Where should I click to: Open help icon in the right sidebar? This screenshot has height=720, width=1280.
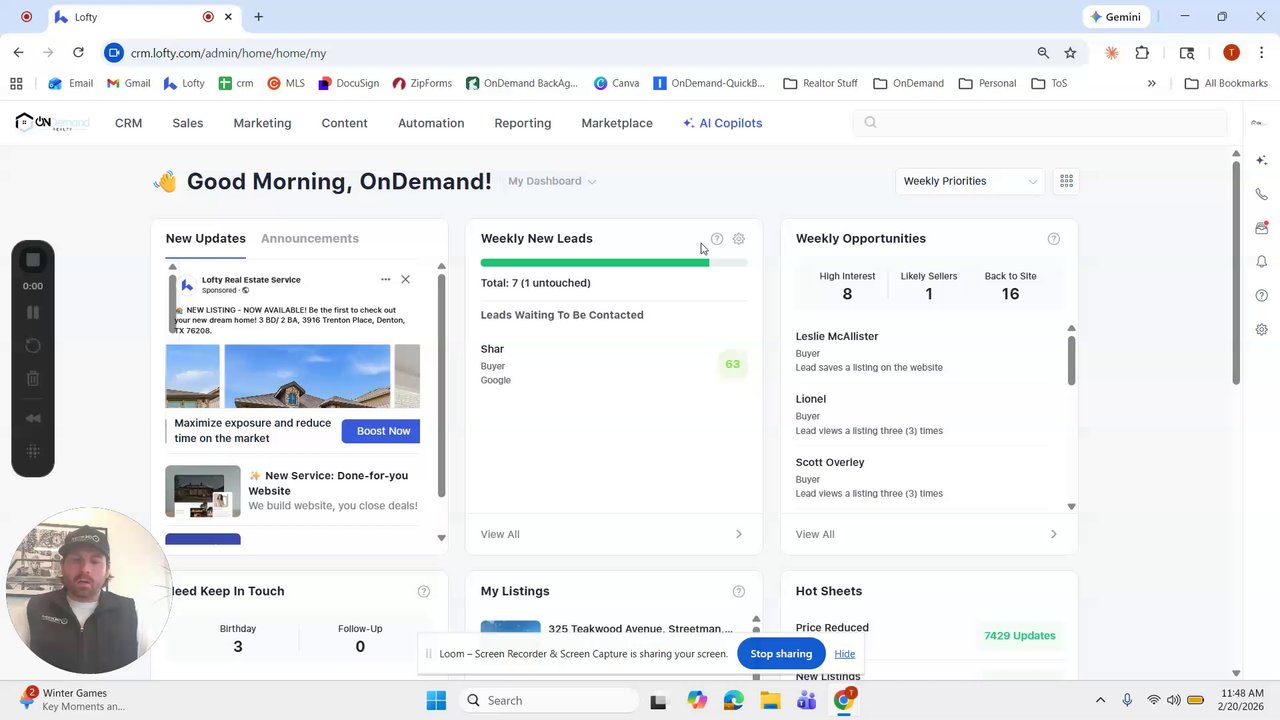pyautogui.click(x=1262, y=296)
